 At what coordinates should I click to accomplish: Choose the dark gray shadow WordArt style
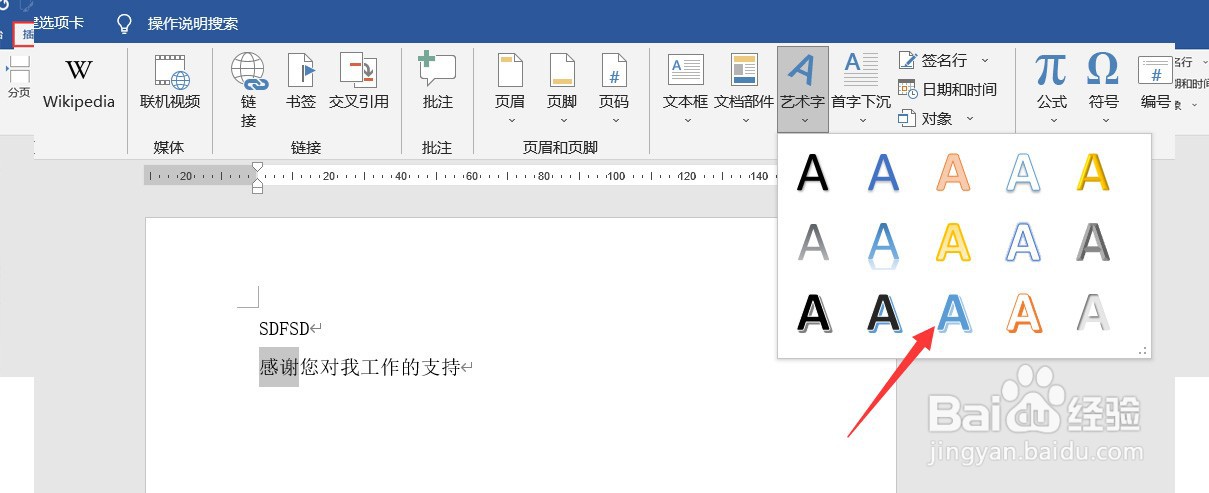click(1093, 243)
